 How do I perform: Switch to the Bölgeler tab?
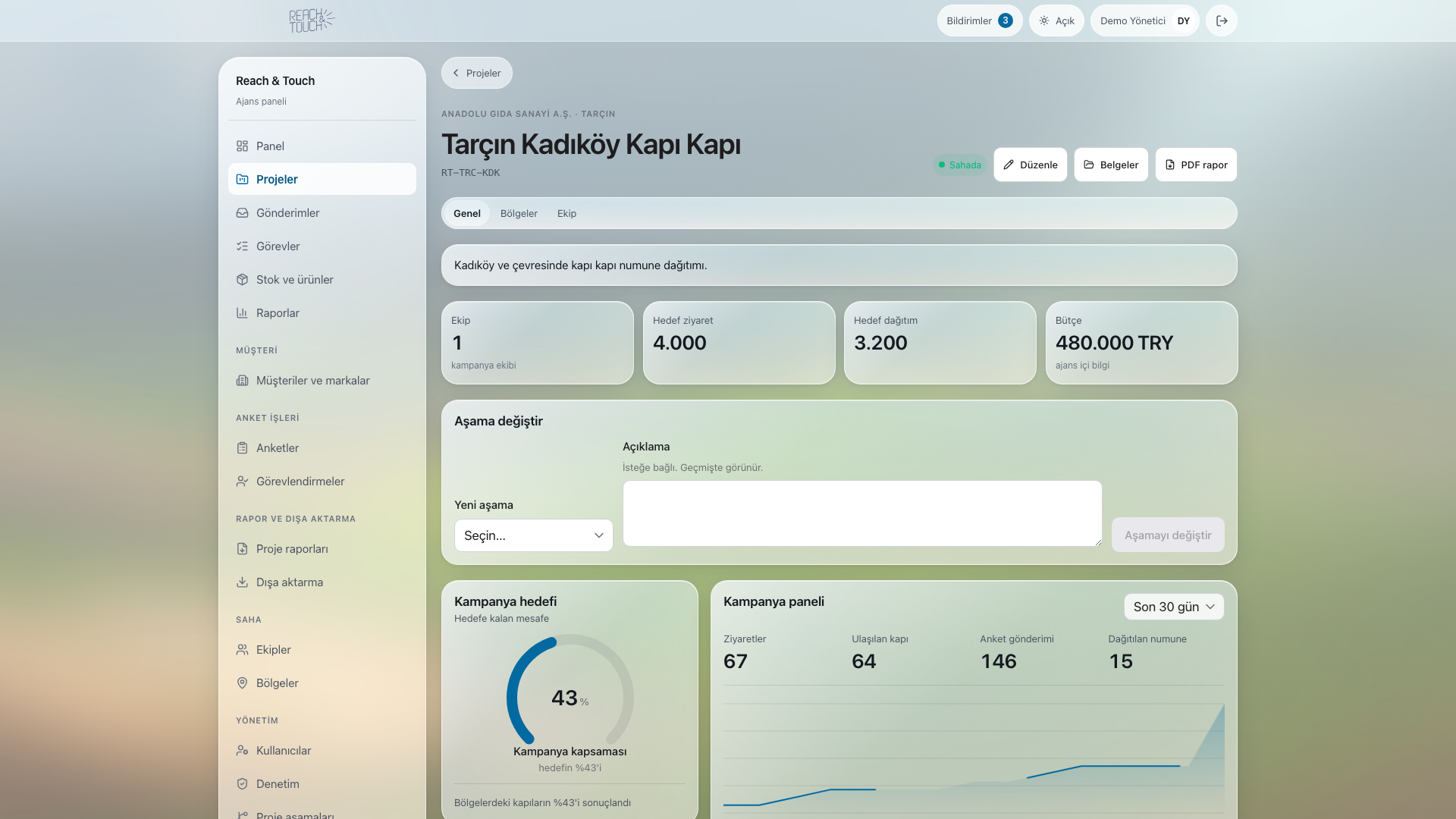point(519,213)
